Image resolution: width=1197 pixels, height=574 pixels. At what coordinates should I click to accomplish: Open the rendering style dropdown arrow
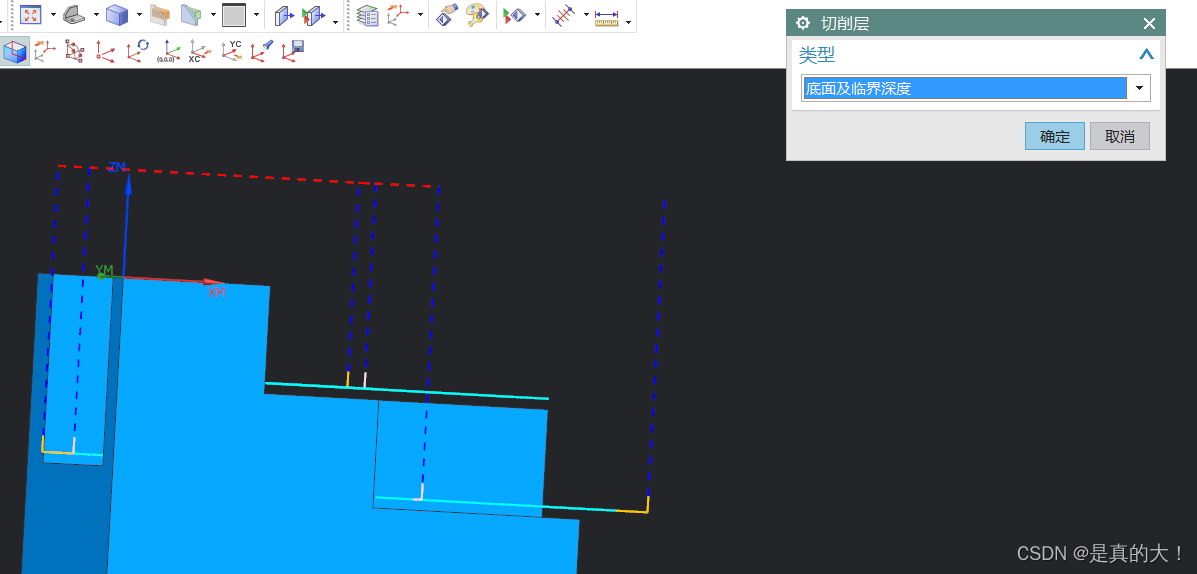click(x=139, y=15)
